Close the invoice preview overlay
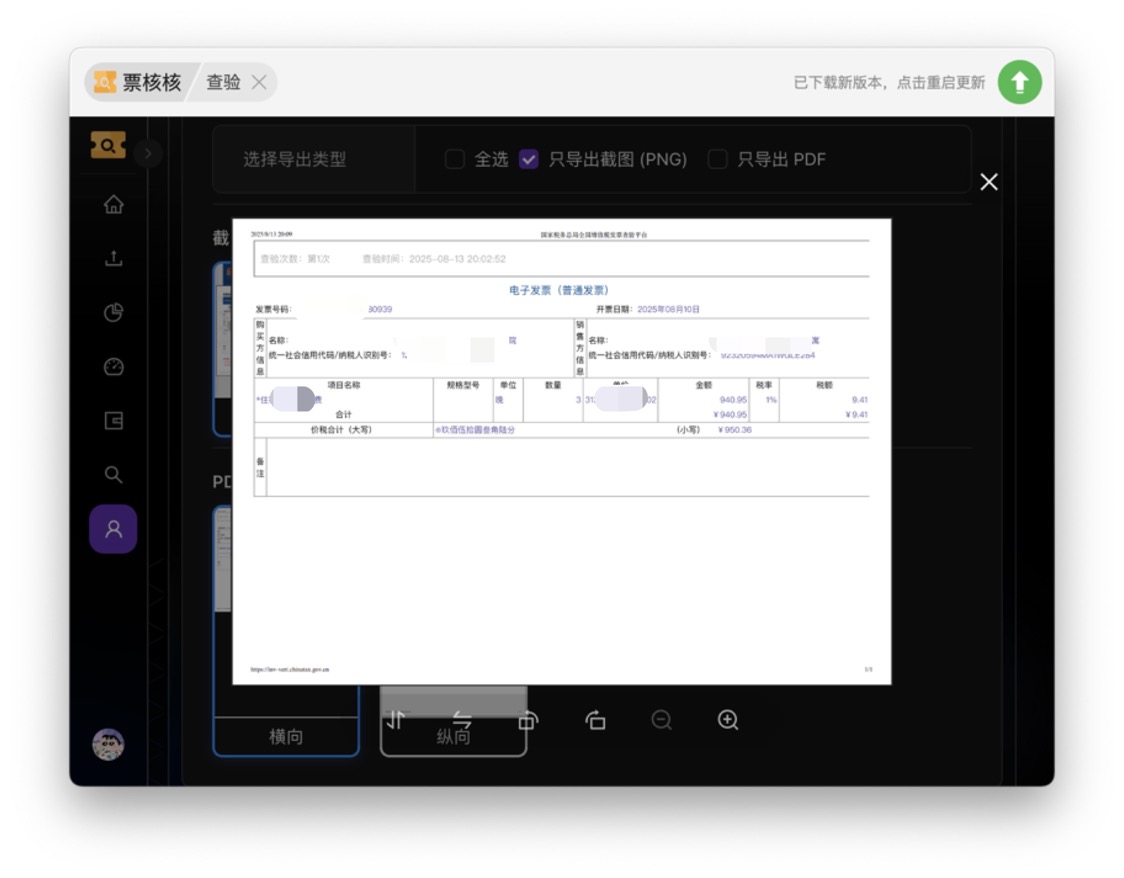Viewport: 1124px width, 878px height. tap(989, 182)
